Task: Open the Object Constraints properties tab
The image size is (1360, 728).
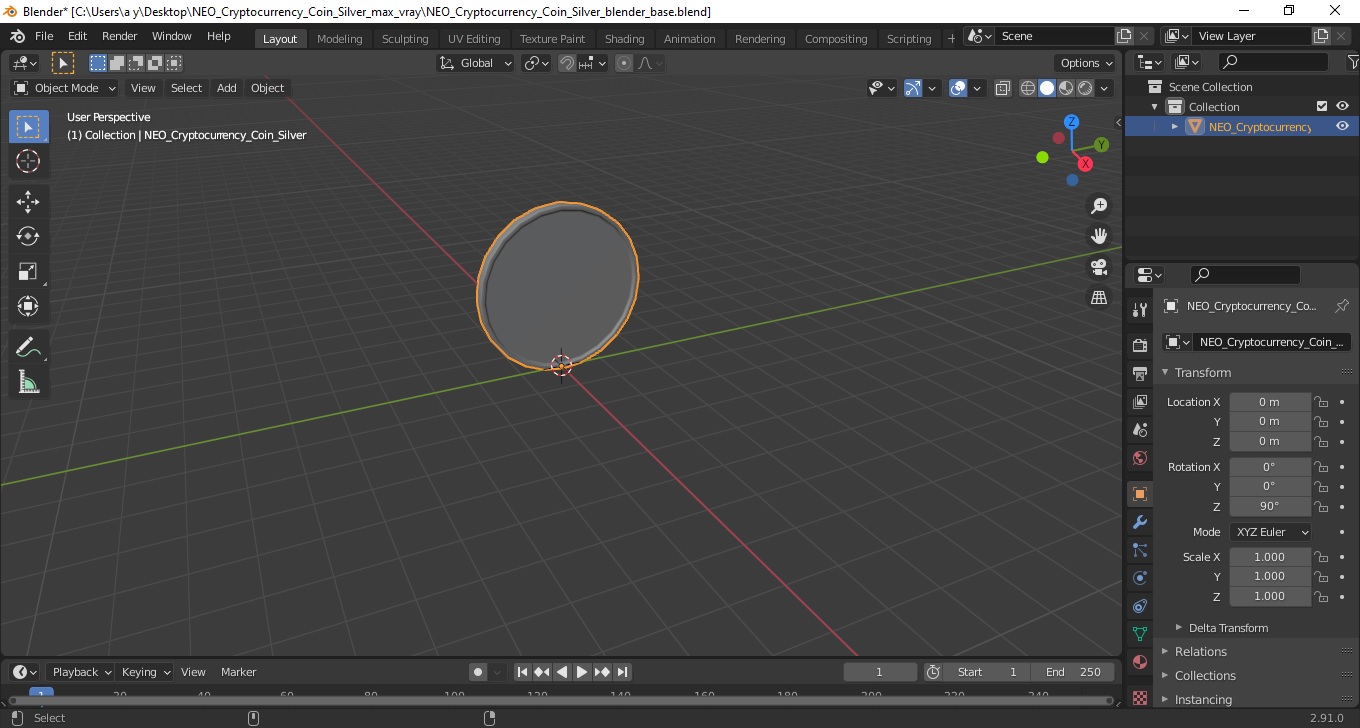Action: click(1139, 606)
